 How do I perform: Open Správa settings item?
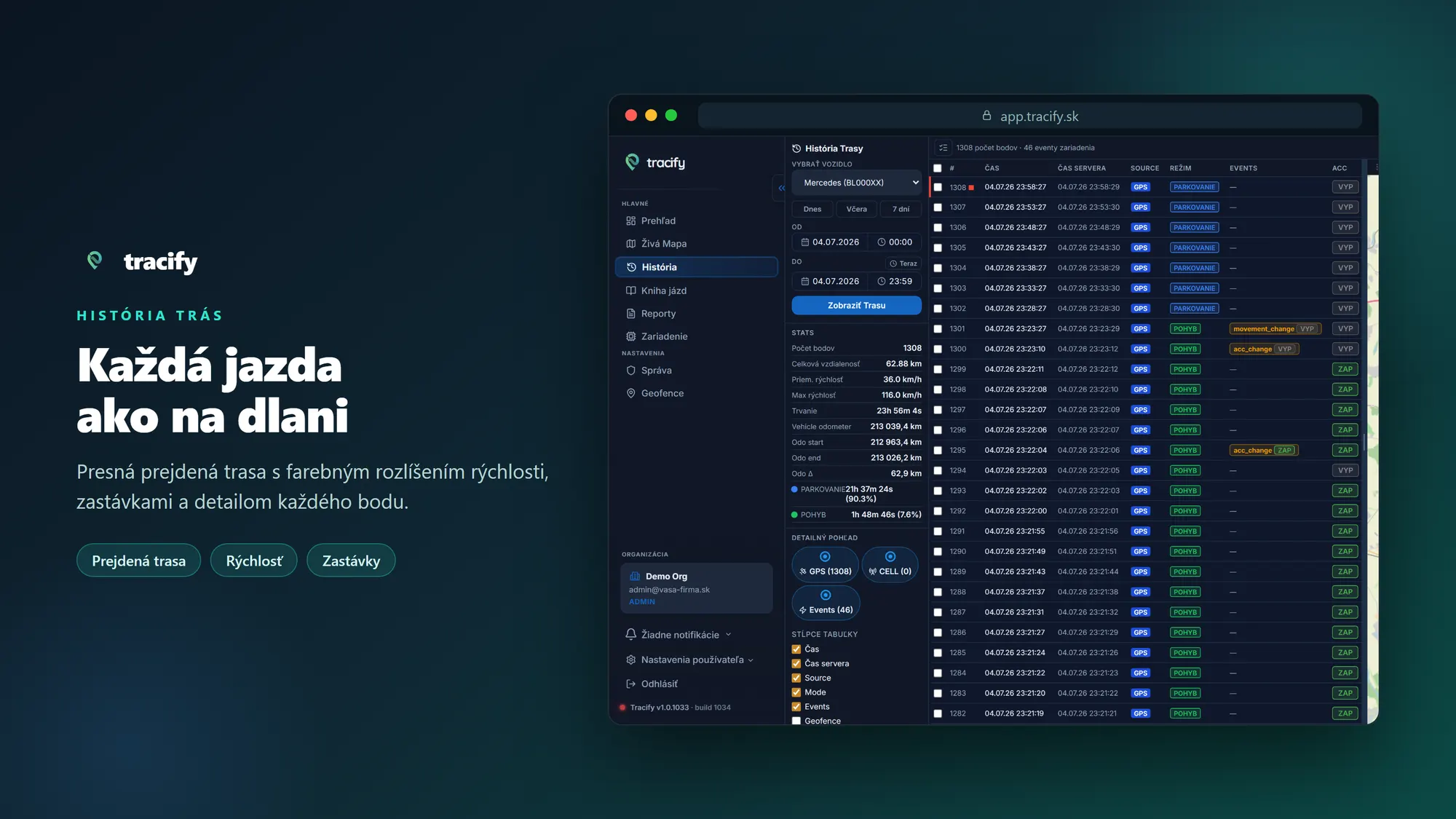click(697, 371)
